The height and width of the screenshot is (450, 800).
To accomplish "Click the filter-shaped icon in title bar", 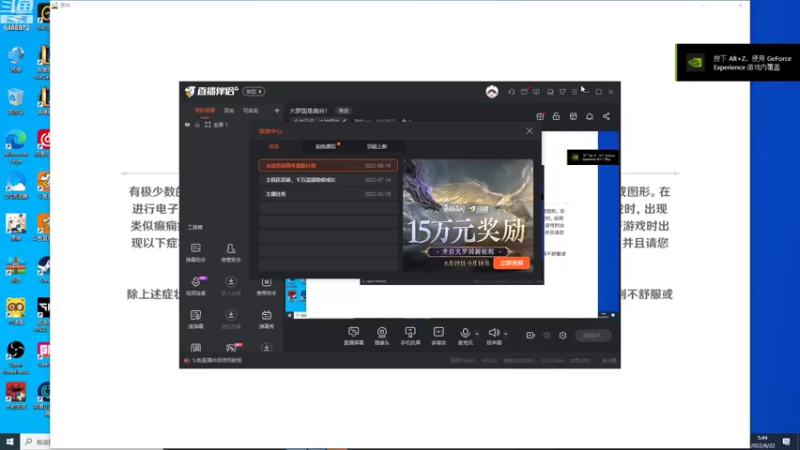I will click(562, 92).
